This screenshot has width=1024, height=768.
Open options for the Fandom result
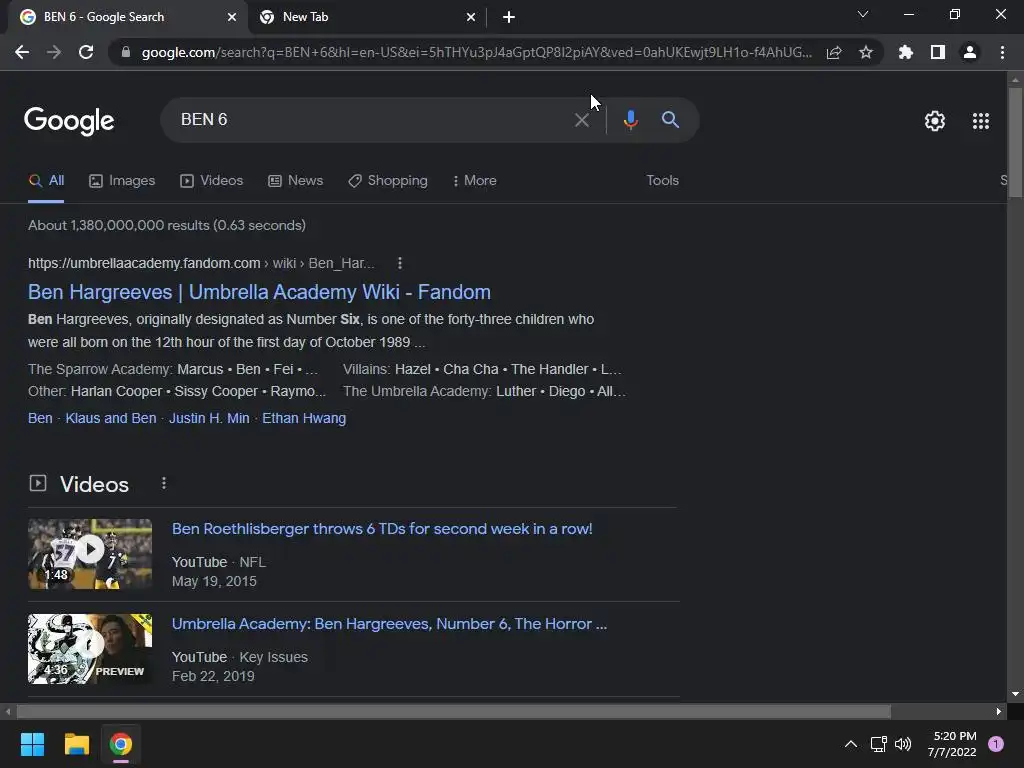(400, 263)
